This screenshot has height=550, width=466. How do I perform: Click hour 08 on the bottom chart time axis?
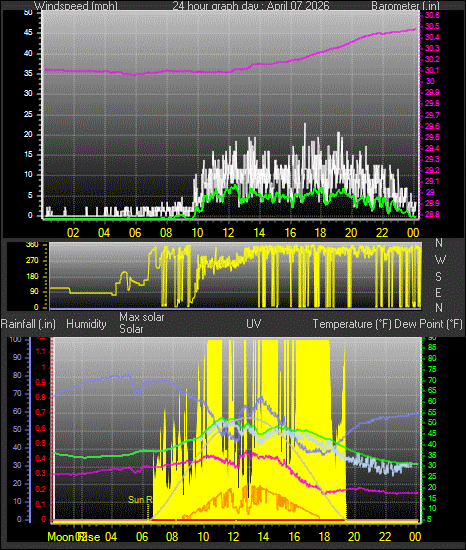click(172, 537)
